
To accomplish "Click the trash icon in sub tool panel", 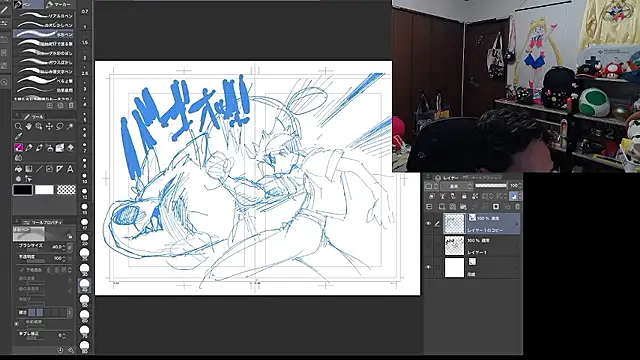I will [x=71, y=105].
